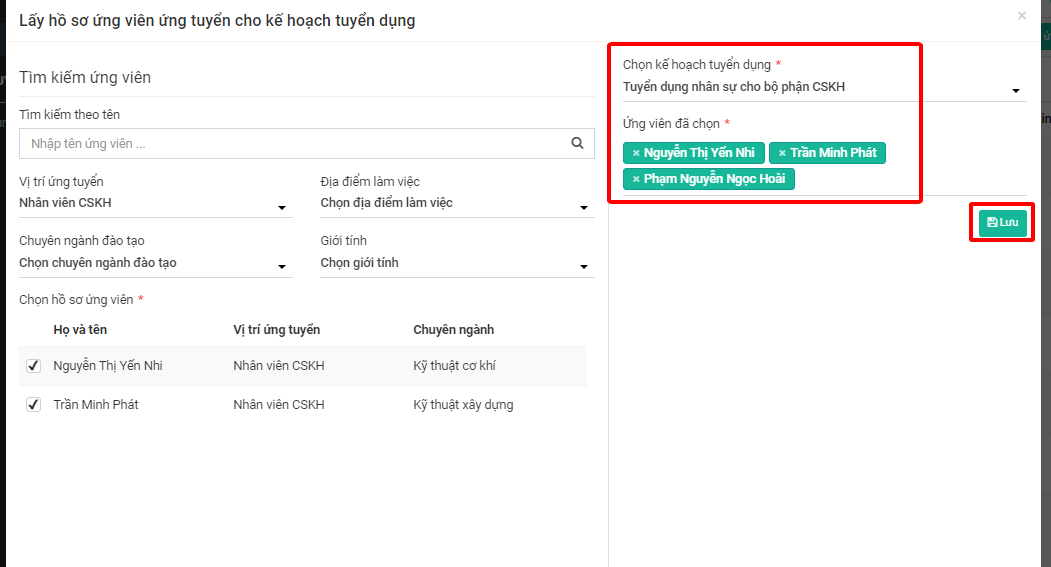Focus the candidate name search field

[x=290, y=144]
